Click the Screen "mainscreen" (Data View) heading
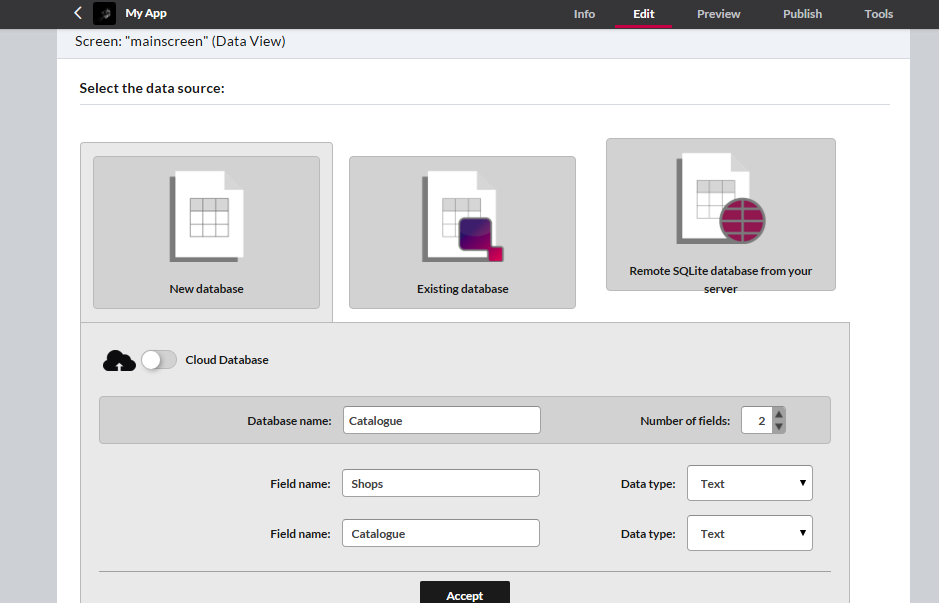Screen dimensions: 939x603 coord(180,41)
